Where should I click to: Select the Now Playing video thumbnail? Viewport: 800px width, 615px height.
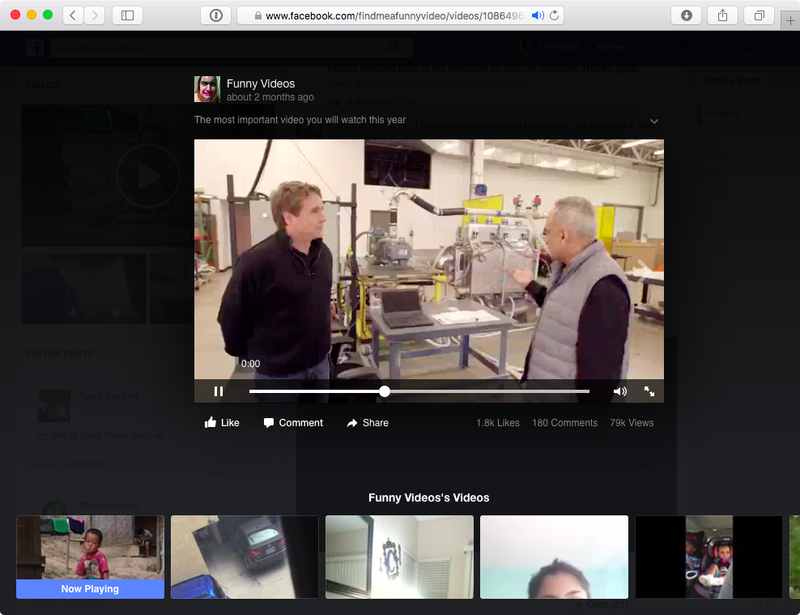tap(90, 557)
